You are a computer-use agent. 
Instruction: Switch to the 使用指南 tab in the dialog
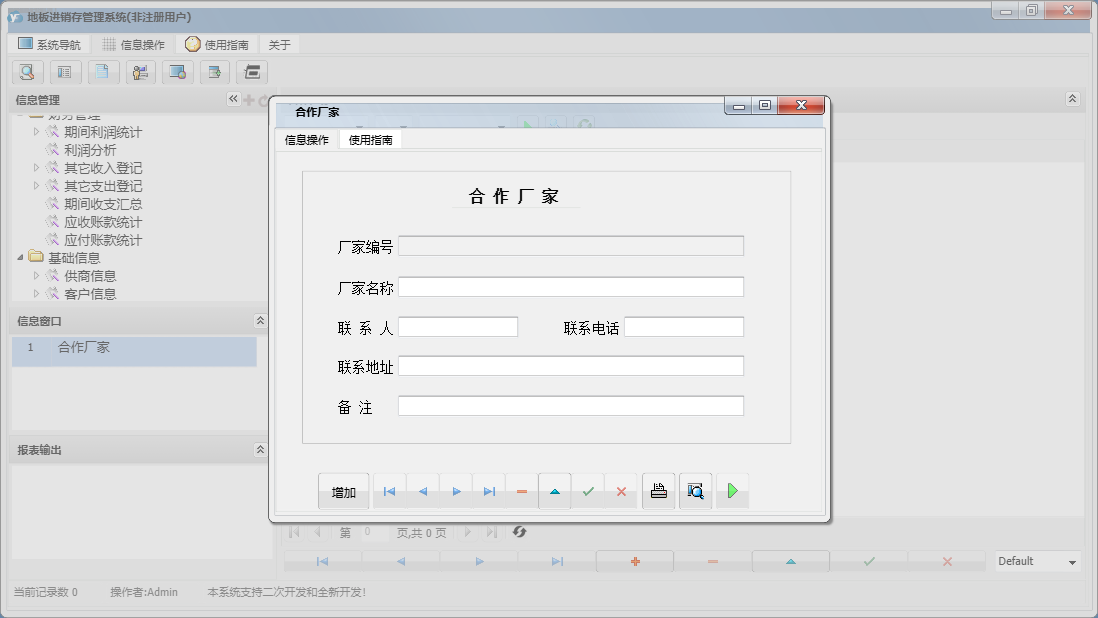point(371,138)
